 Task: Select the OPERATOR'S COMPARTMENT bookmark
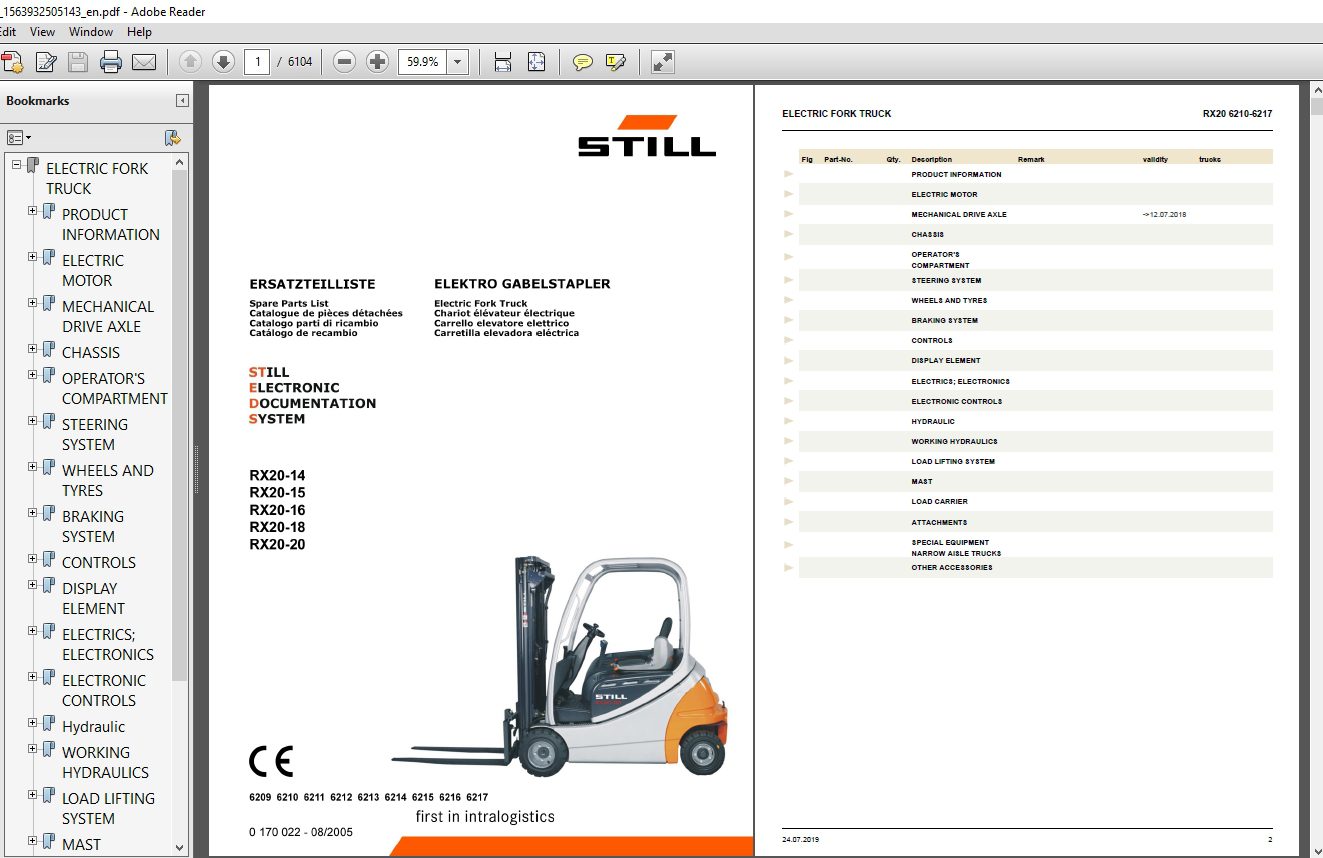click(115, 388)
